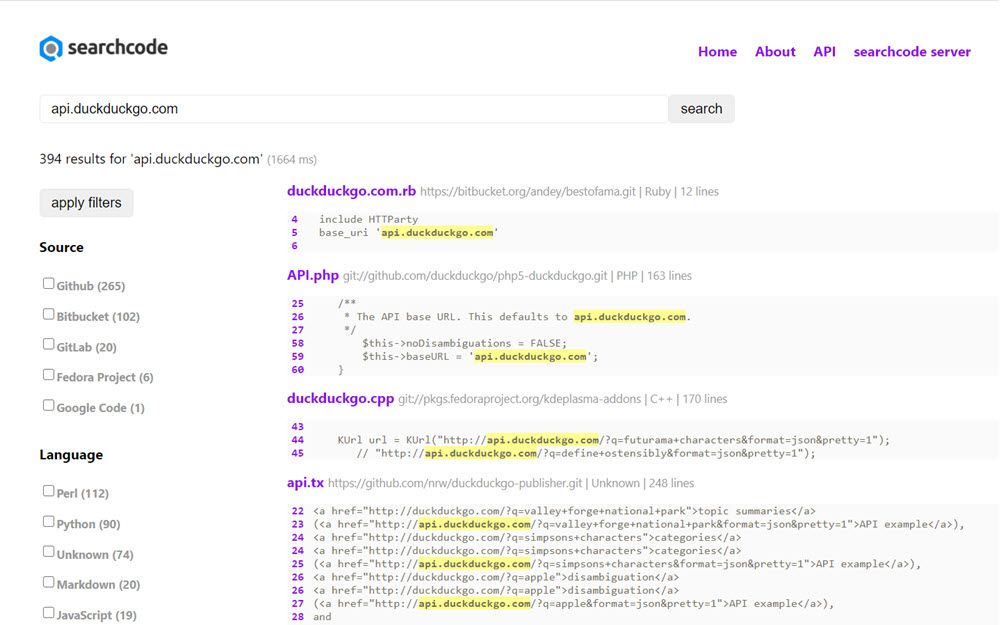The image size is (1000, 625).
Task: Click the searchcode logo icon
Action: (x=51, y=48)
